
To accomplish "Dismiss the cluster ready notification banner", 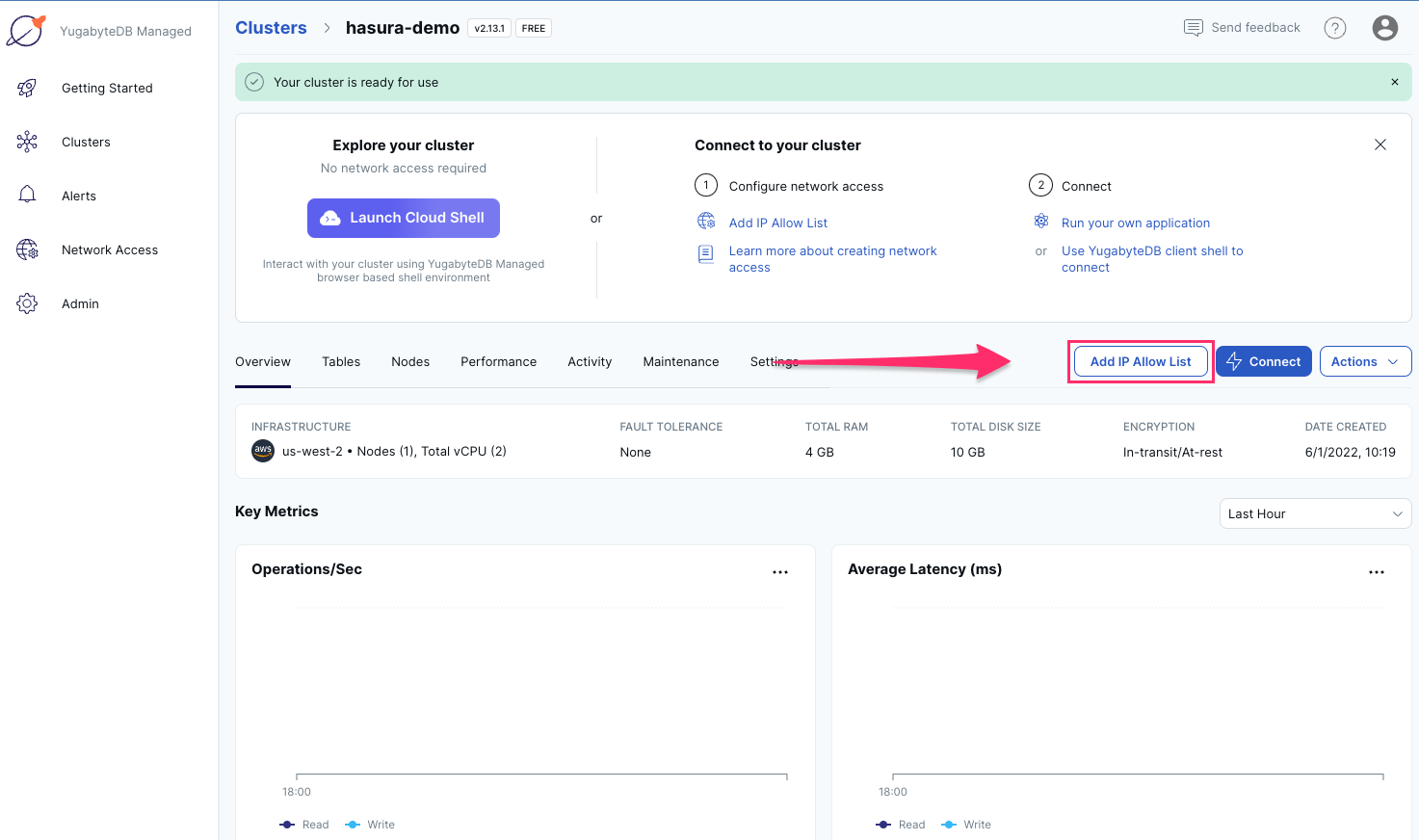I will tap(1395, 82).
